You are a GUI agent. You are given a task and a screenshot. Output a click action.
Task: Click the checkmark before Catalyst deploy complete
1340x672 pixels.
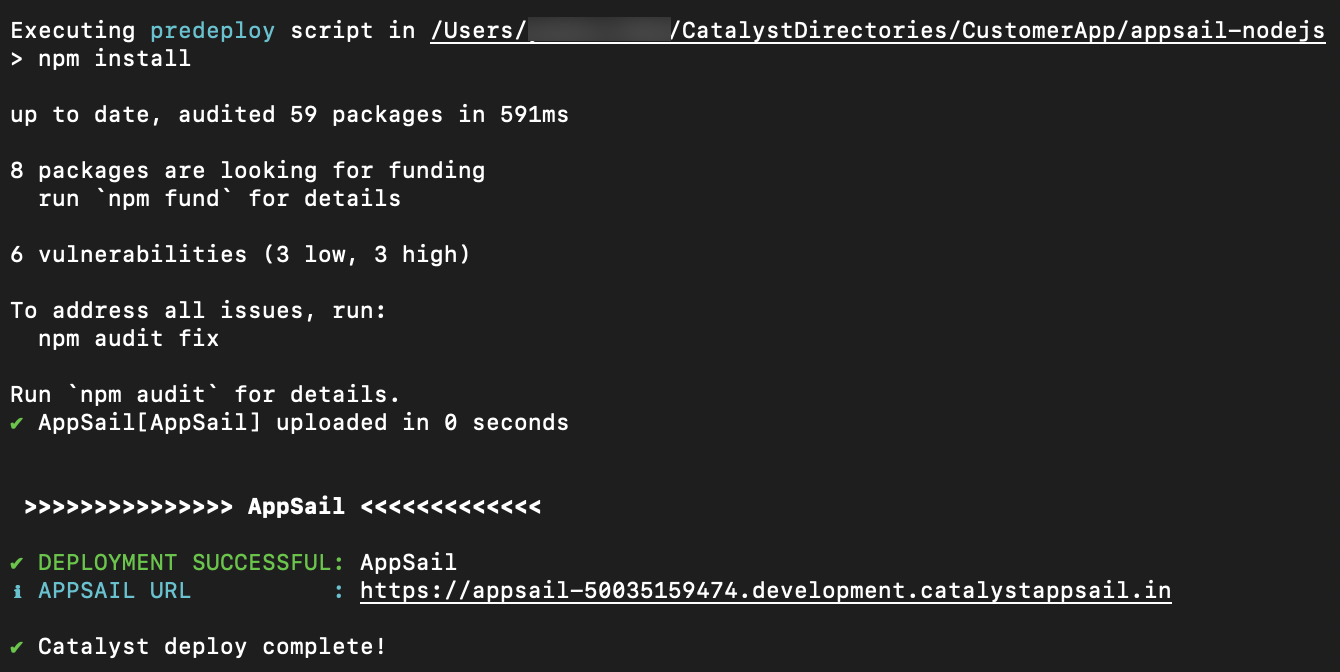click(x=17, y=647)
